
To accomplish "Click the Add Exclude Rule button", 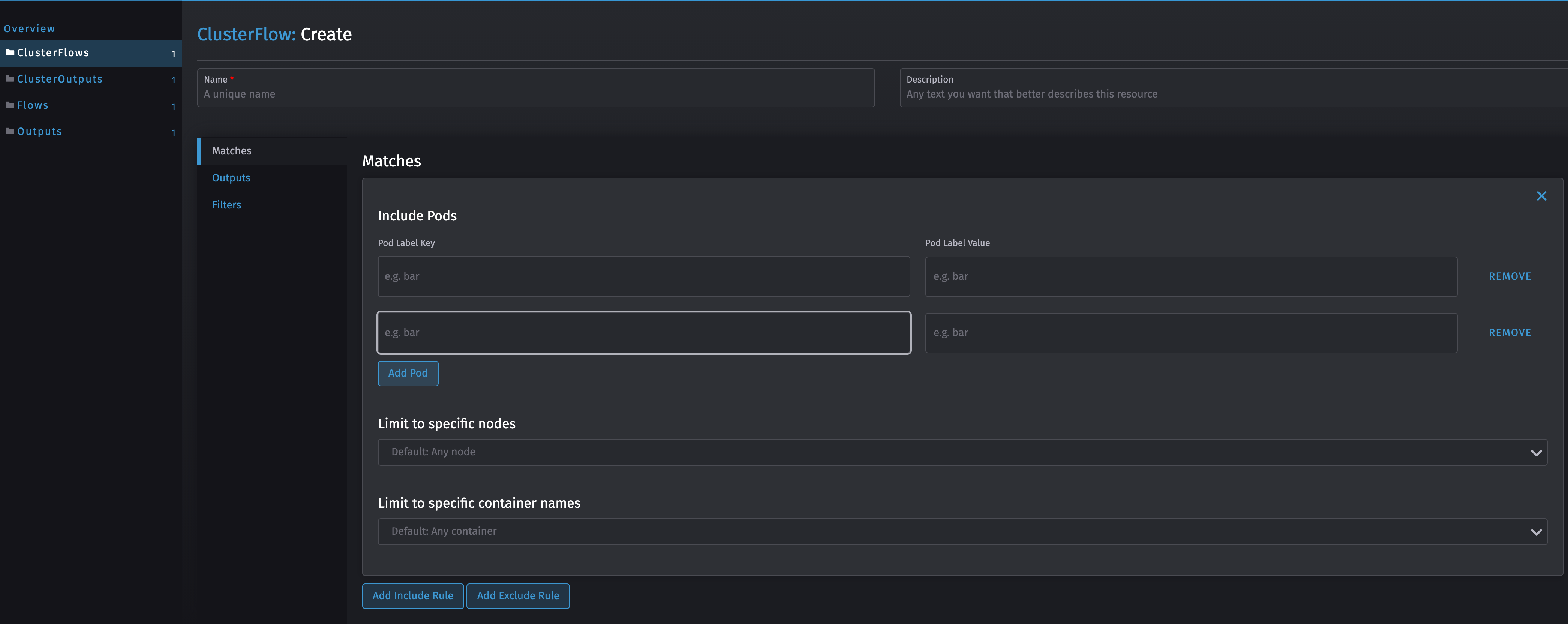I will (517, 596).
